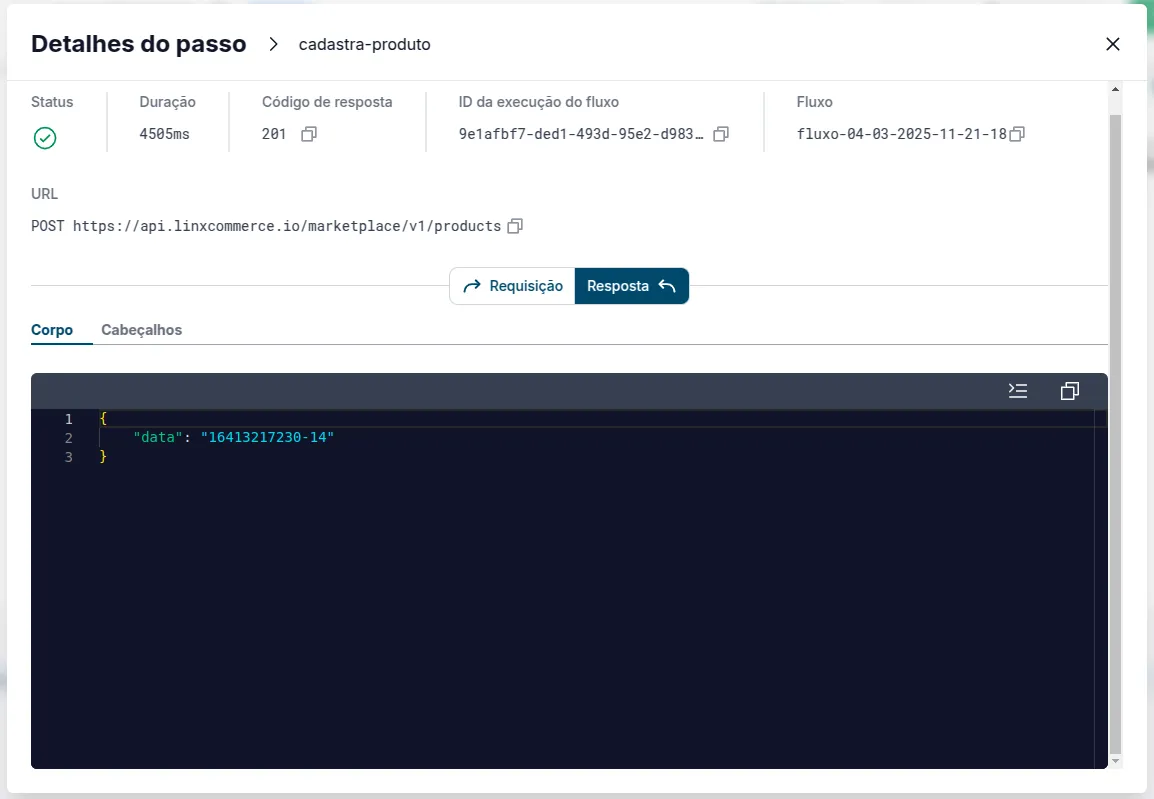Click the cadastra-produto breadcrumb label
Screen dimensions: 1154x799
(x=364, y=44)
